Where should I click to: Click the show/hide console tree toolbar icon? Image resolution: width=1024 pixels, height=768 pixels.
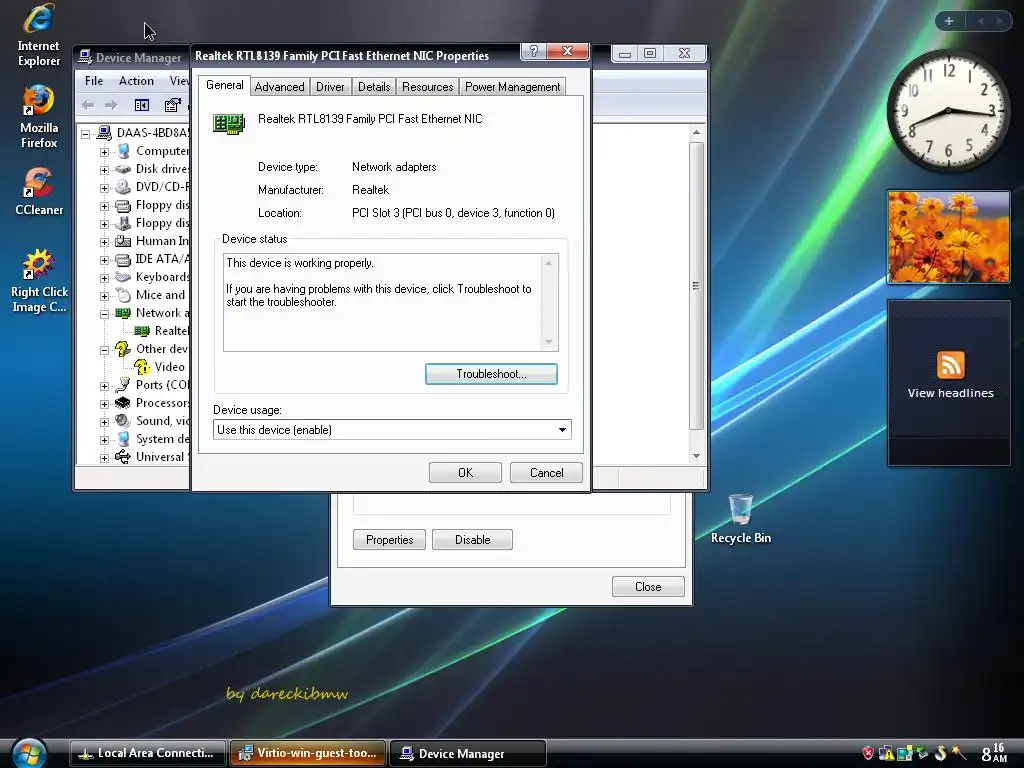[x=142, y=105]
